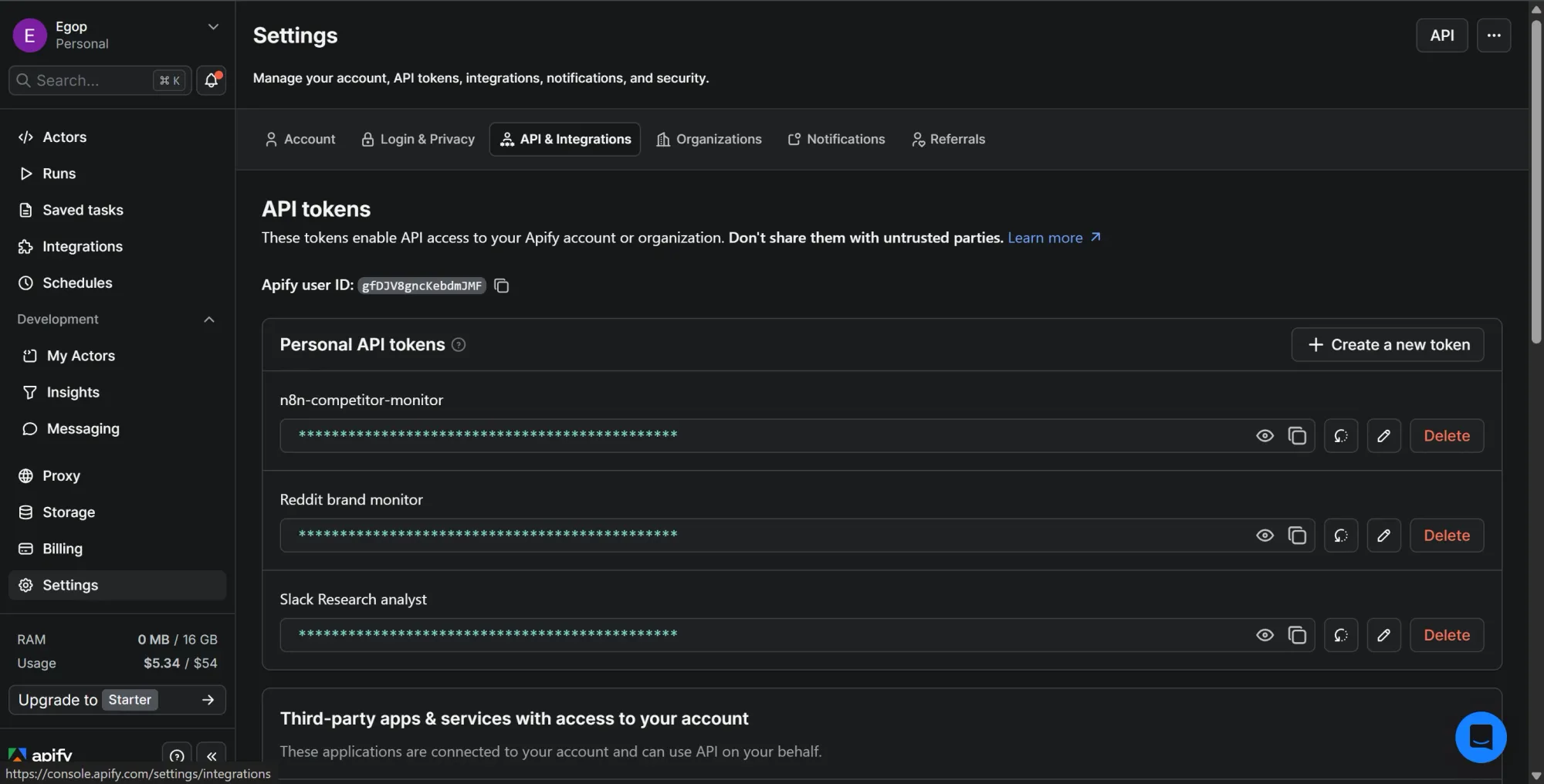Screen dimensions: 1544x784
Task: Regenerate the n8n-competitor-monitor token
Action: click(x=1341, y=436)
